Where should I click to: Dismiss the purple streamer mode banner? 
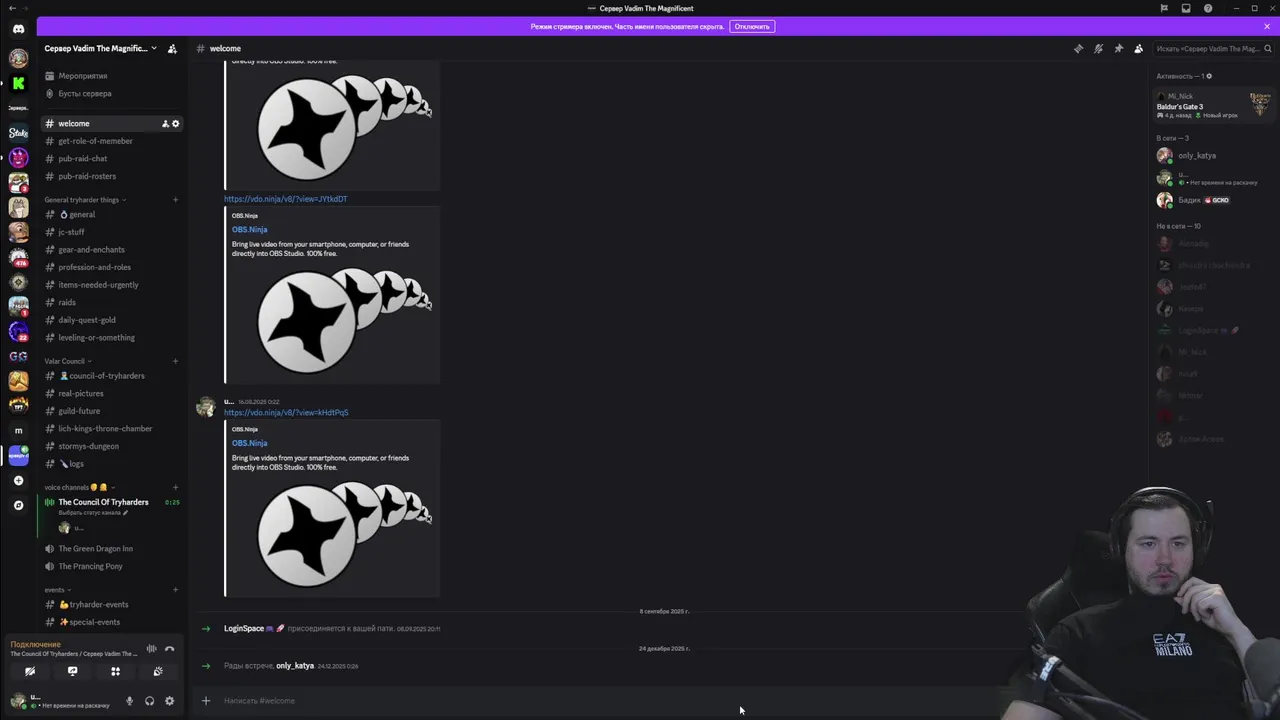pyautogui.click(x=1267, y=26)
